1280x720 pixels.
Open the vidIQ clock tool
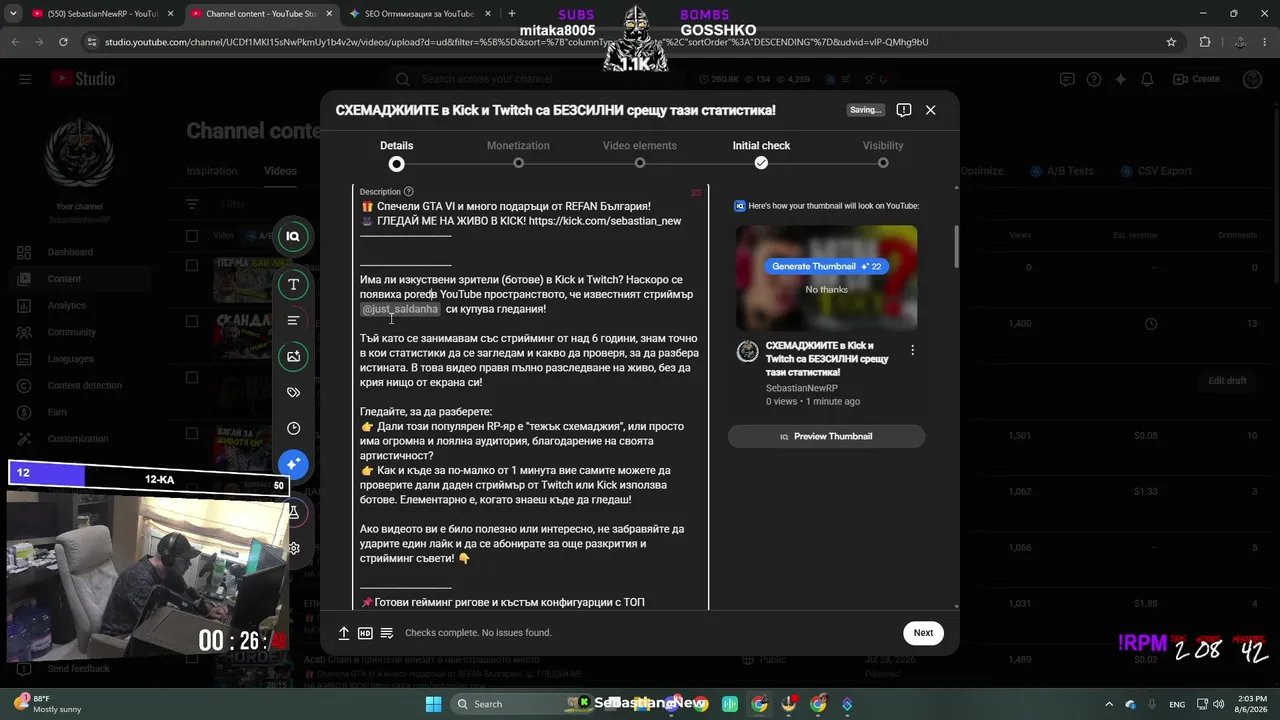pyautogui.click(x=293, y=428)
